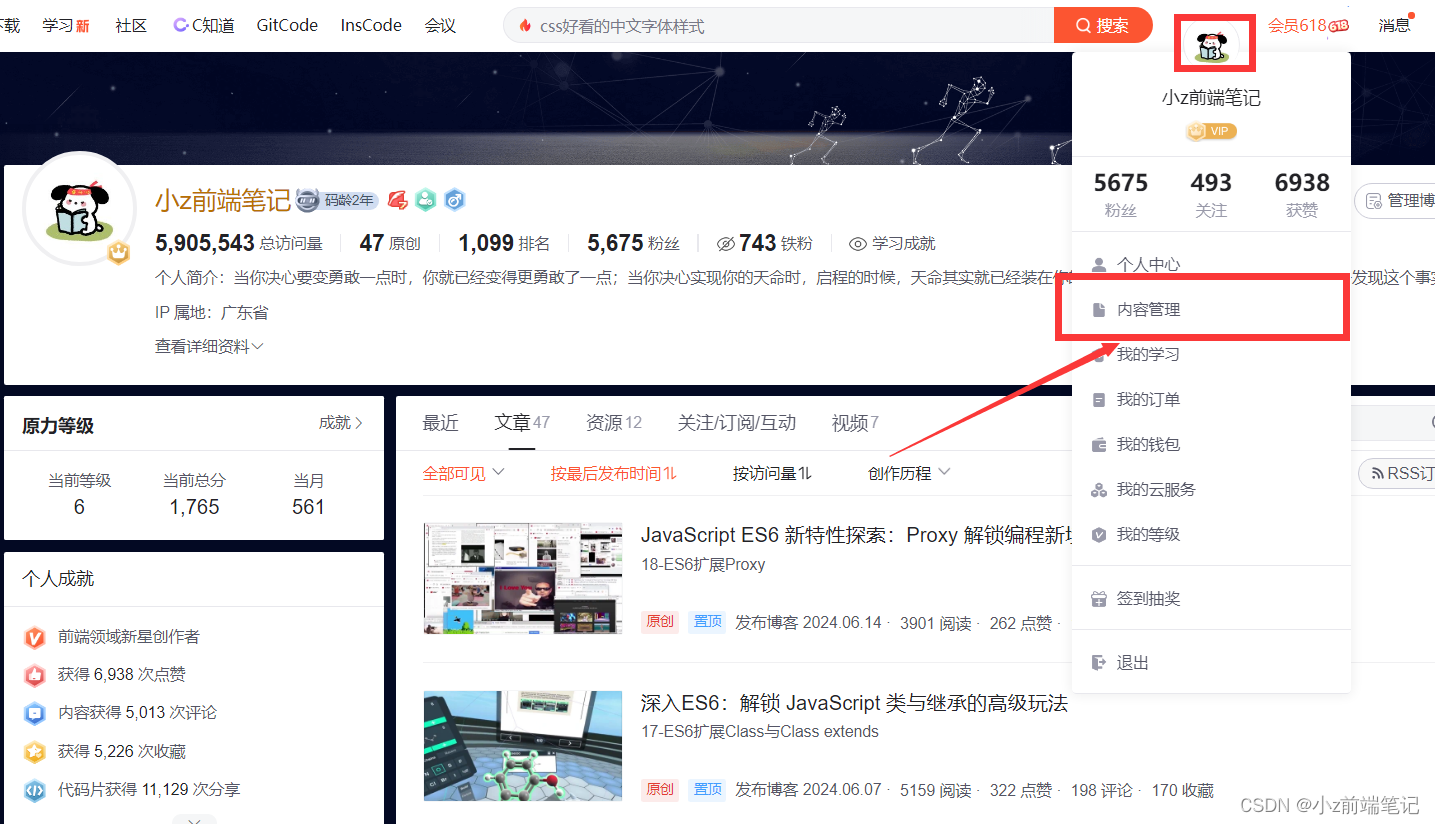Open the Proxy article thumbnail
1435x824 pixels.
pos(522,578)
